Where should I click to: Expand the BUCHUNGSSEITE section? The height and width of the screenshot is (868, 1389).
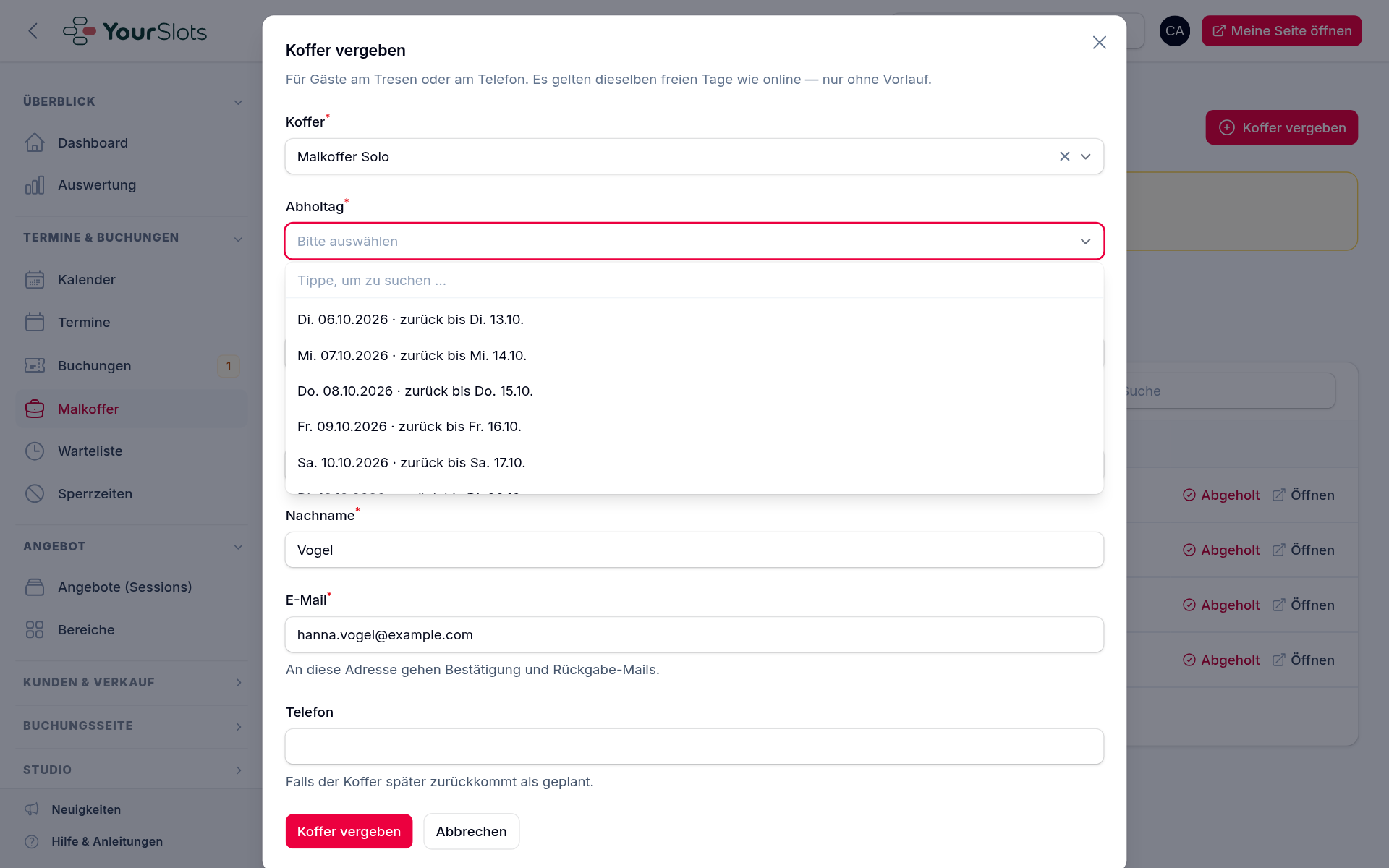point(238,726)
